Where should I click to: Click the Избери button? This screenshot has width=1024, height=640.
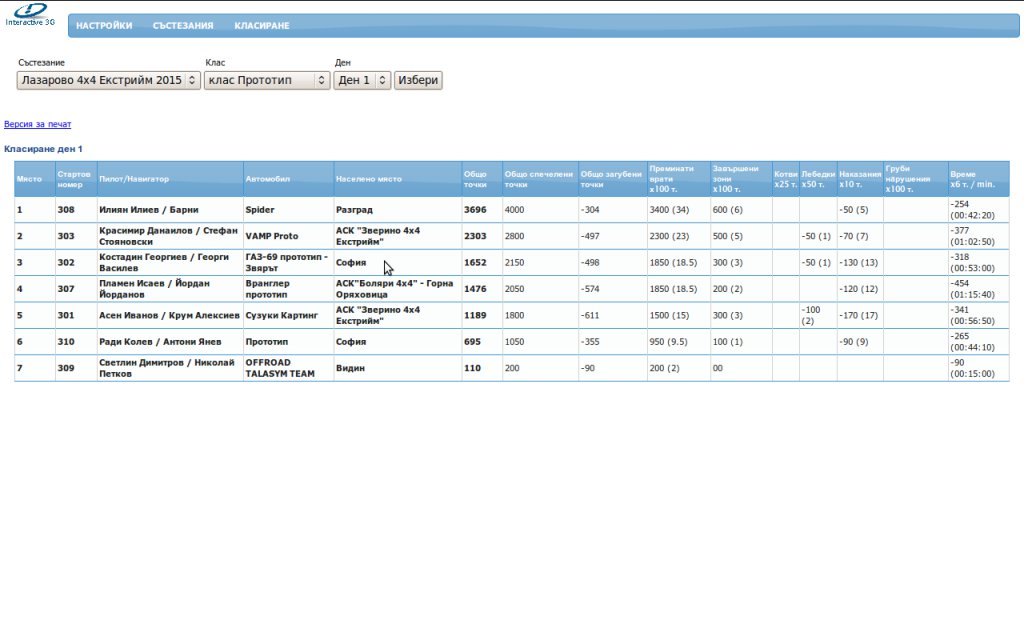click(x=418, y=80)
